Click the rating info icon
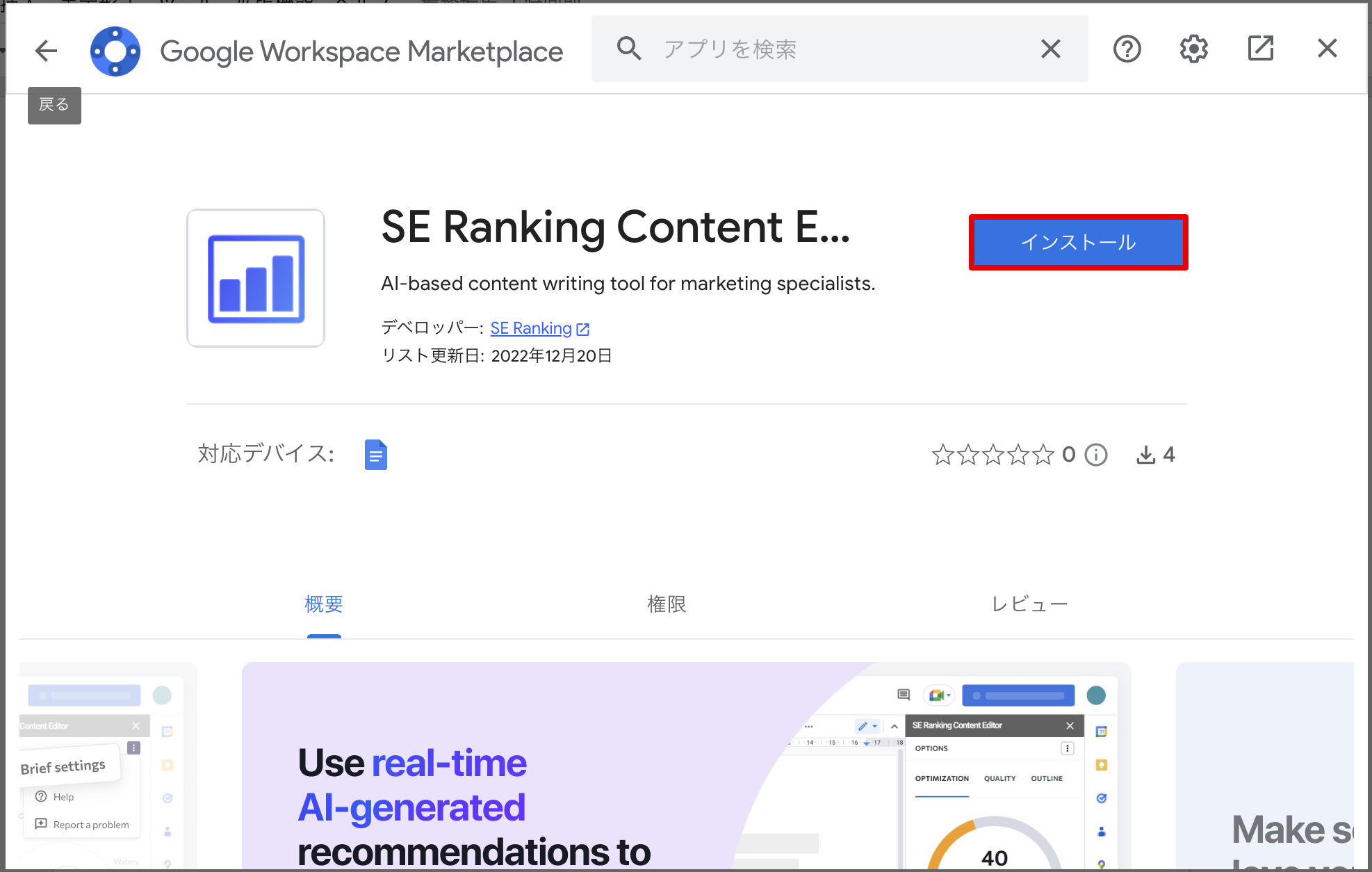The height and width of the screenshot is (872, 1372). click(x=1096, y=455)
